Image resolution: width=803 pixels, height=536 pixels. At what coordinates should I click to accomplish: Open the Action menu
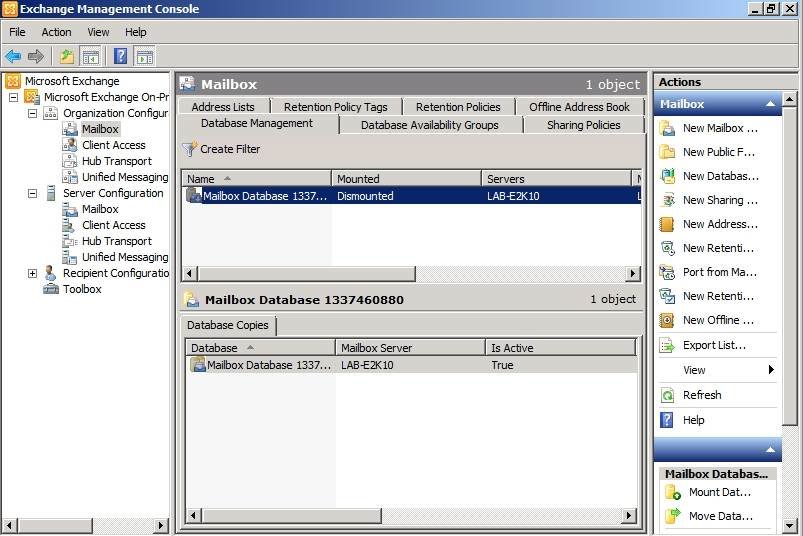point(56,32)
